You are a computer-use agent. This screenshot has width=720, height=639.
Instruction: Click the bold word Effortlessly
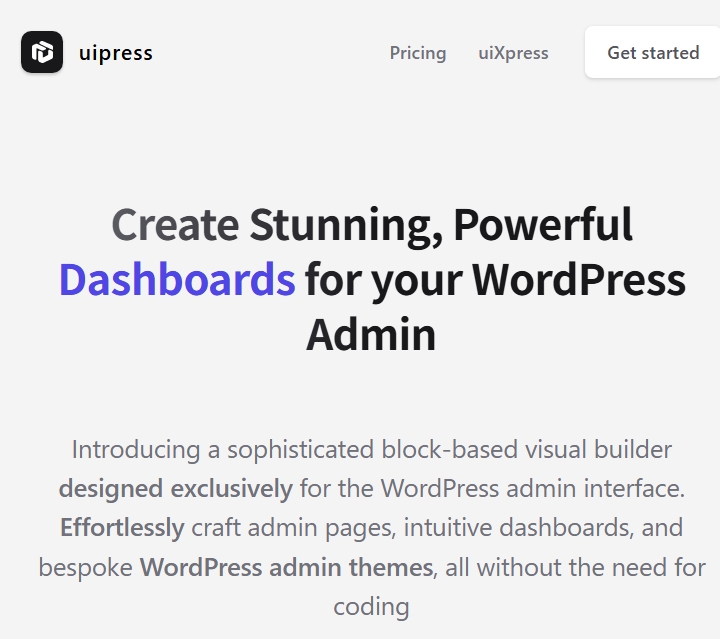click(x=122, y=527)
